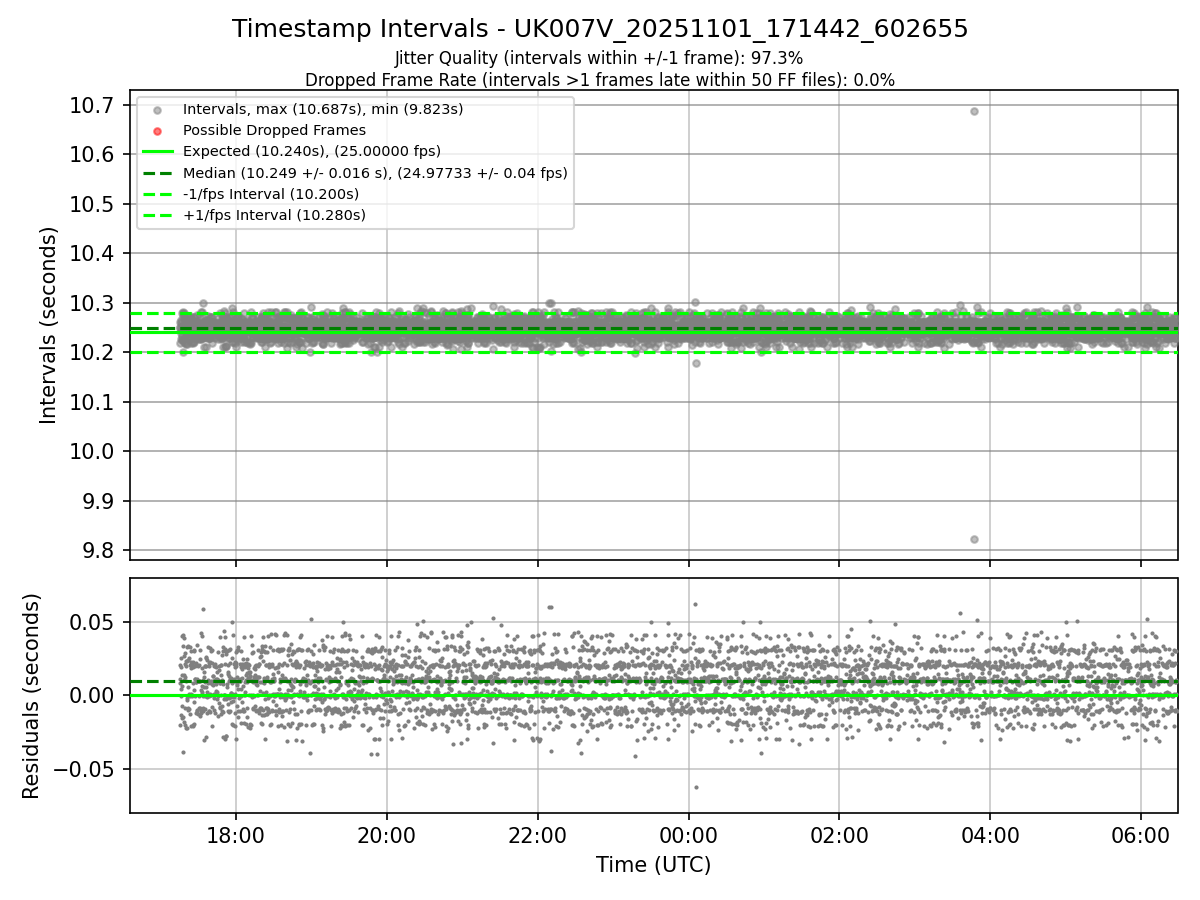1200x900 pixels.
Task: Click the 10.7 y-axis tick label
Action: click(x=92, y=105)
